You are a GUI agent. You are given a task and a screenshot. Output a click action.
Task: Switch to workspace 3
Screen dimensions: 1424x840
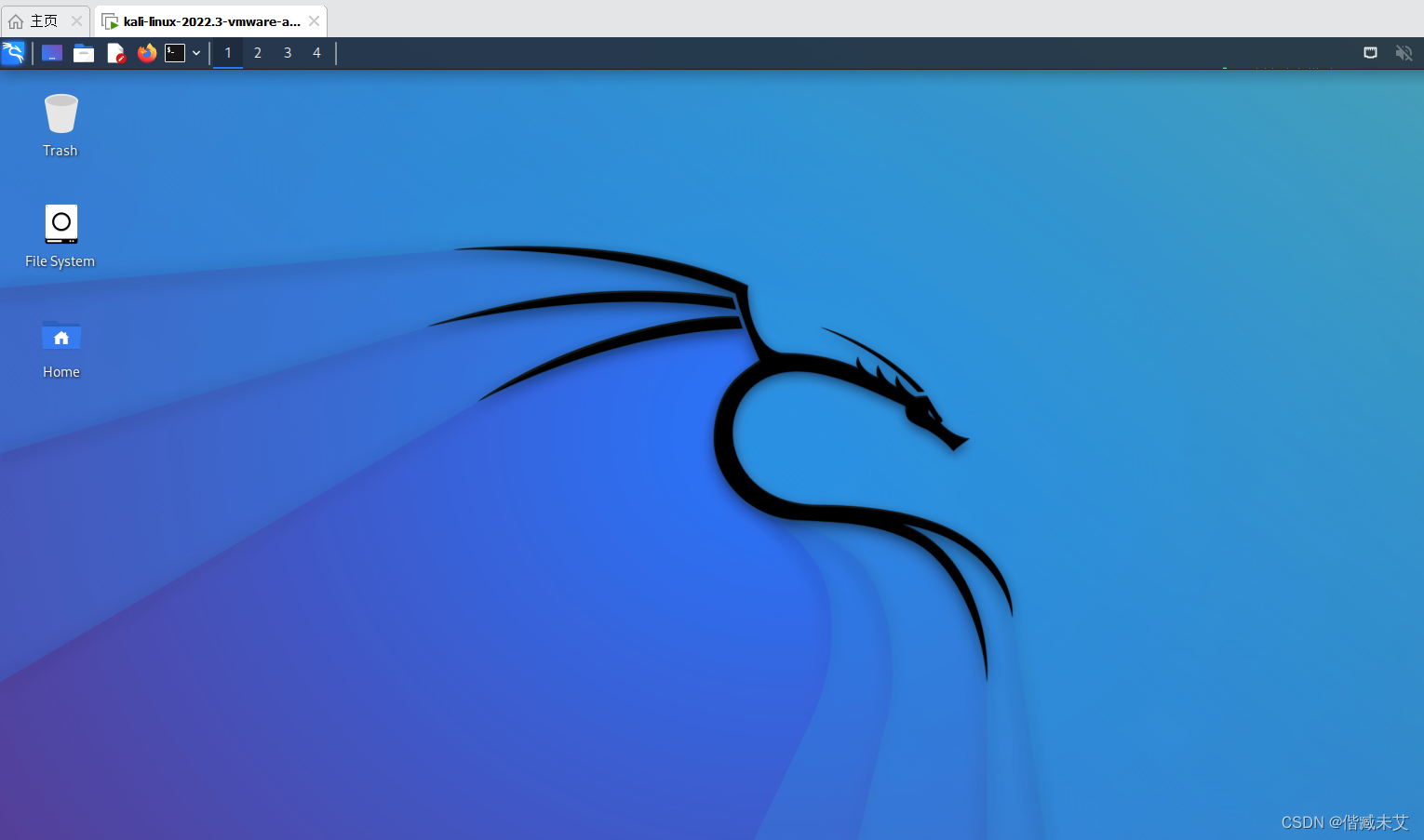[287, 53]
